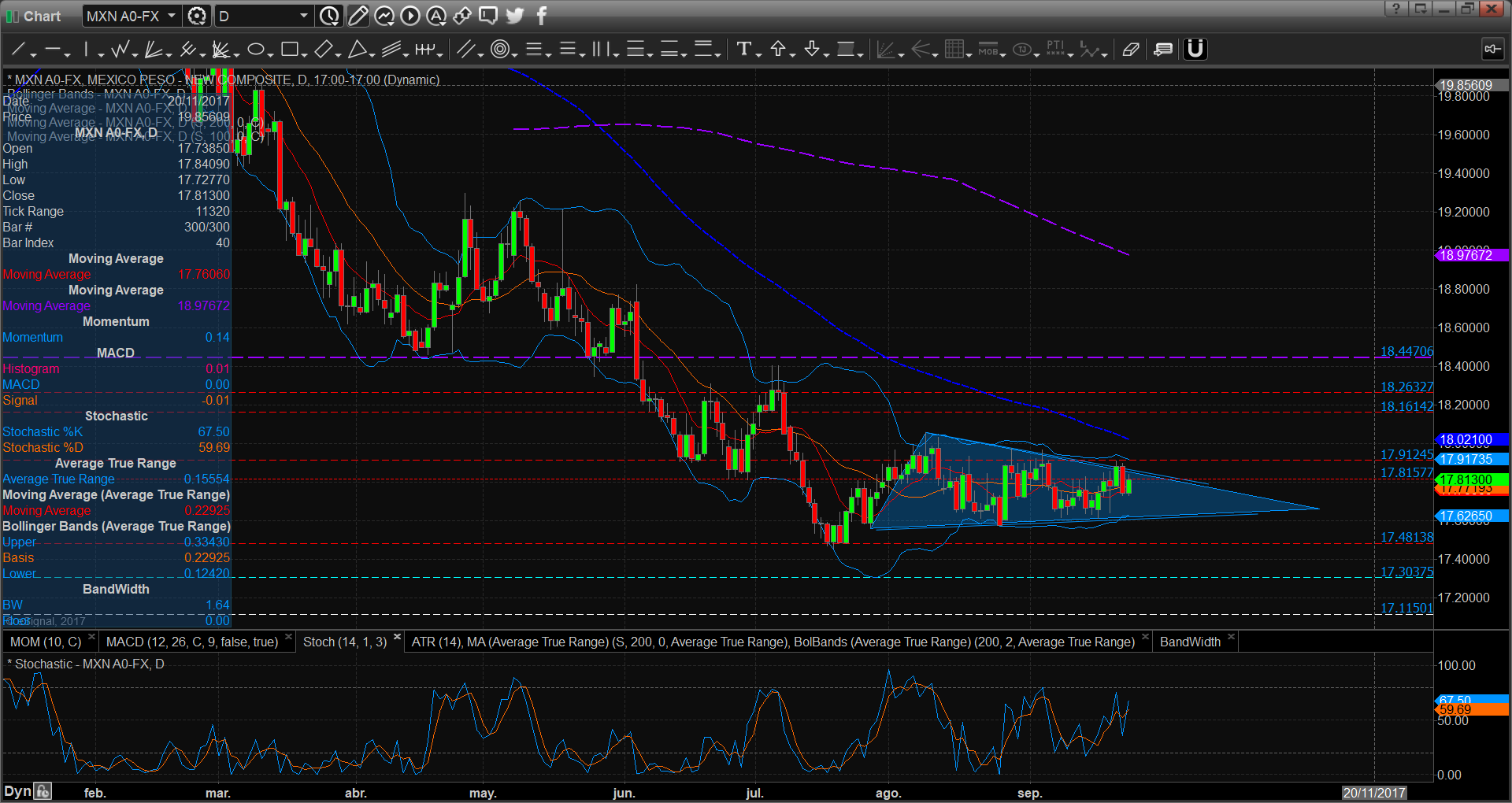Image resolution: width=1512 pixels, height=803 pixels.
Task: Click the help question mark button
Action: [1395, 9]
